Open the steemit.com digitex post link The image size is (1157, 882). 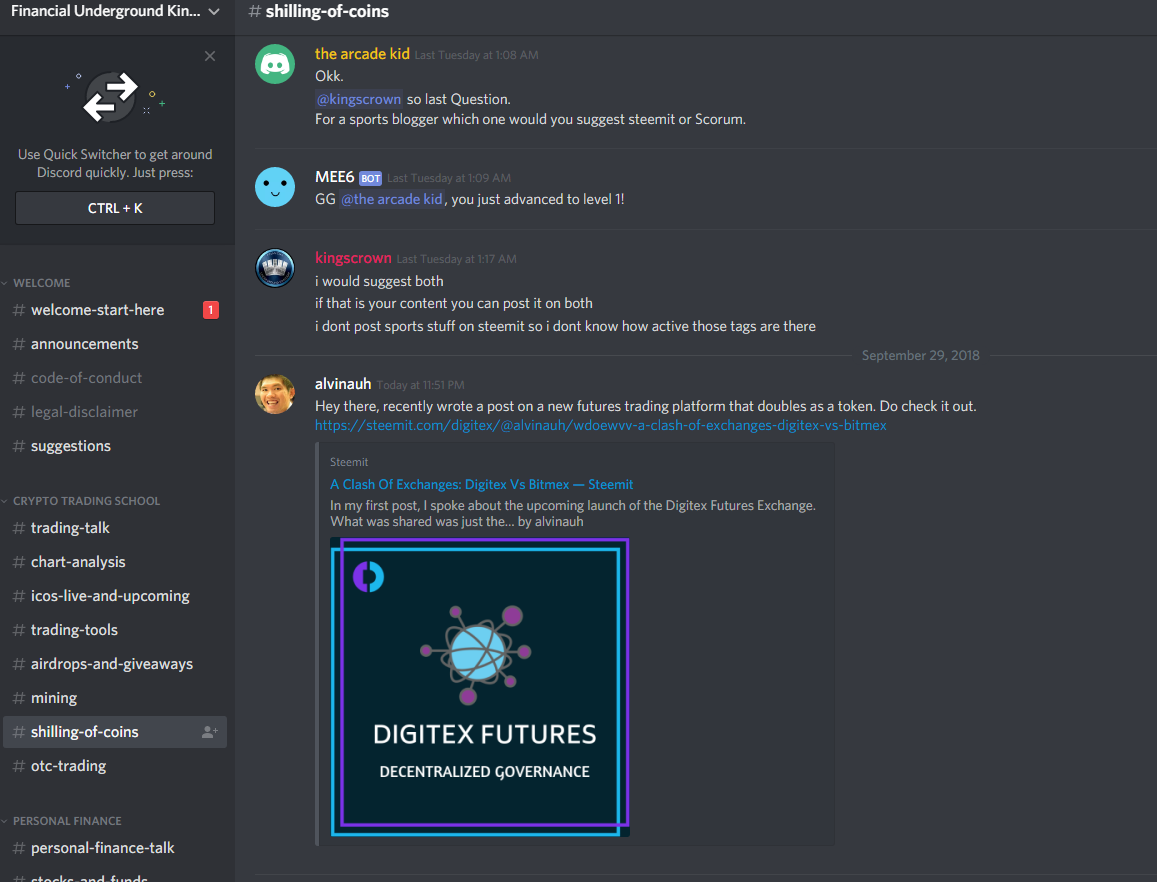click(601, 425)
